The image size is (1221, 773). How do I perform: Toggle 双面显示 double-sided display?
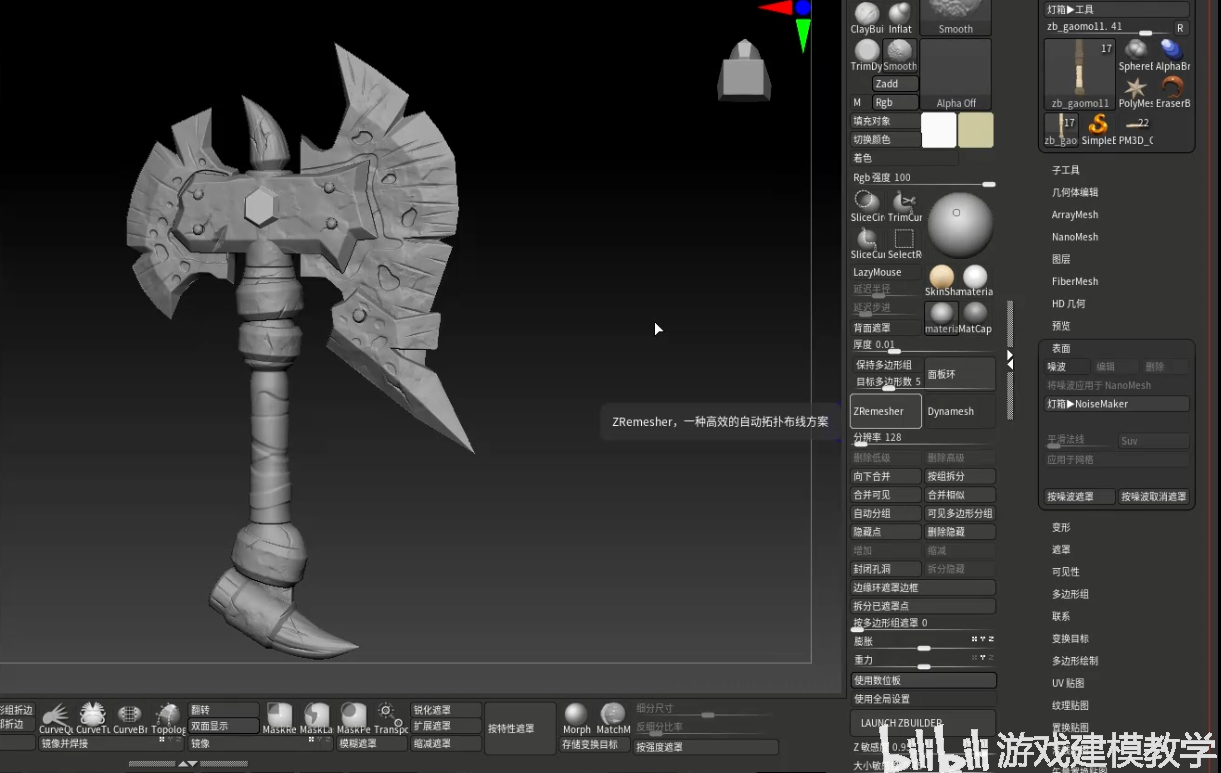[x=224, y=726]
